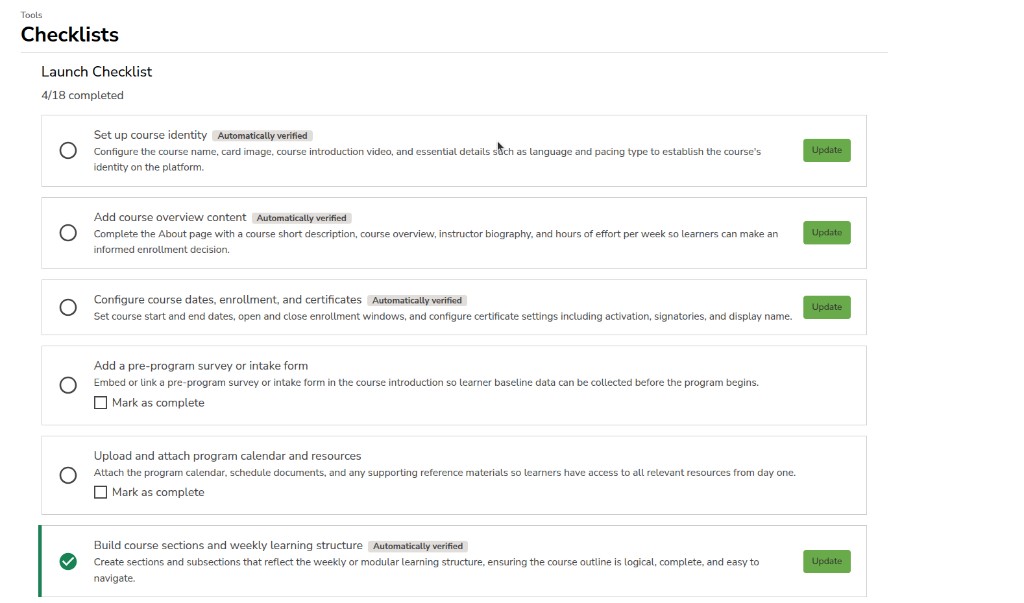Image resolution: width=1024 pixels, height=603 pixels.
Task: Click the 4/18 completed progress text
Action: (x=82, y=95)
